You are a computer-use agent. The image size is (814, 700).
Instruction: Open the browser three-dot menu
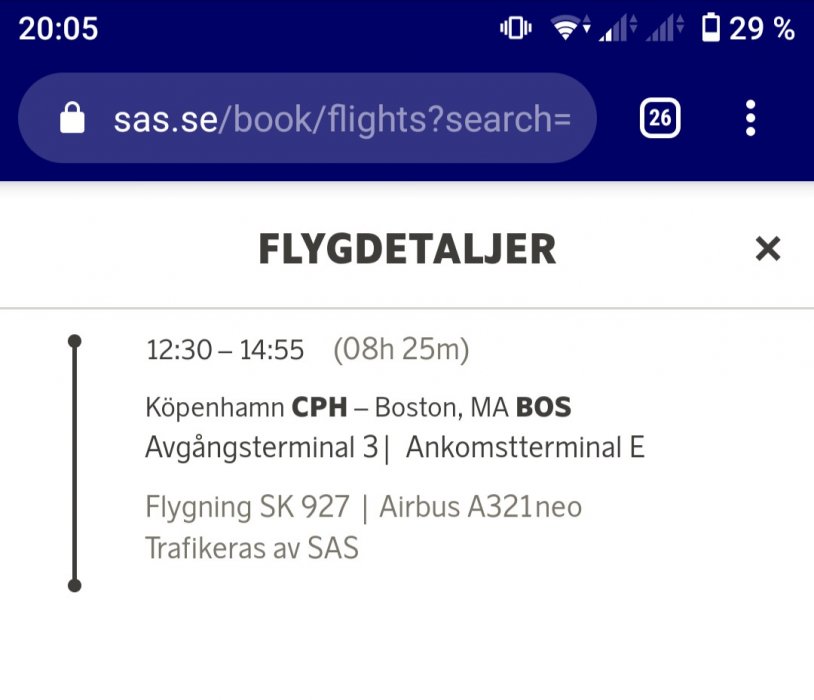pos(750,119)
